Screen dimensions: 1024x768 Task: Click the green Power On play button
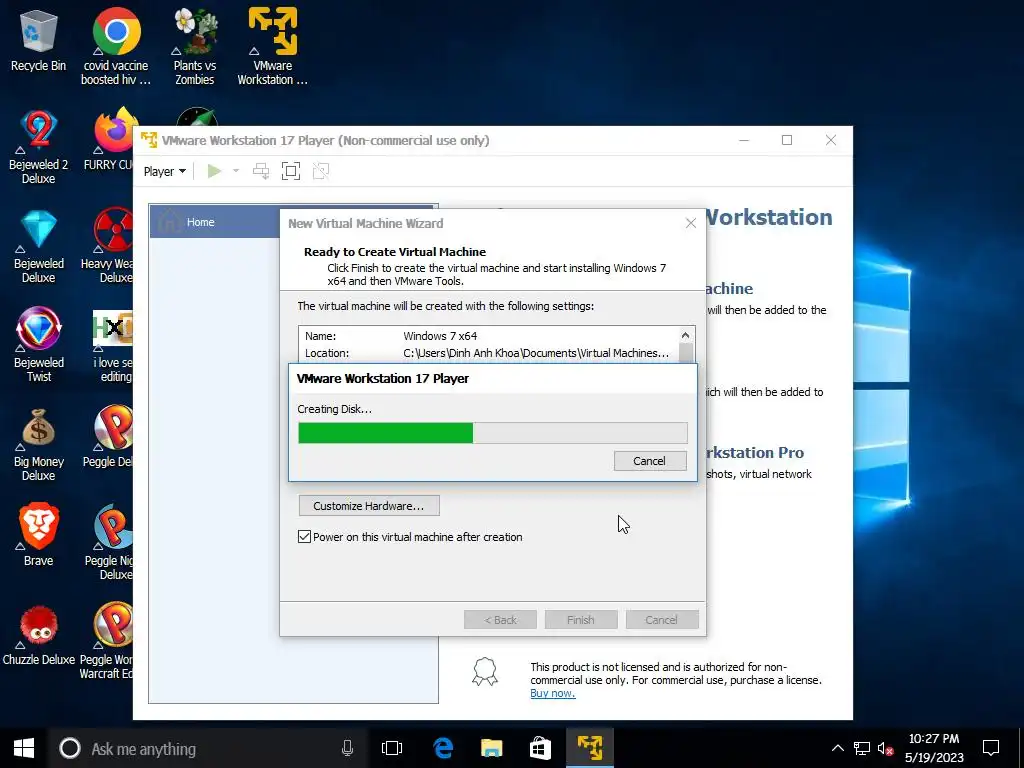tap(214, 171)
